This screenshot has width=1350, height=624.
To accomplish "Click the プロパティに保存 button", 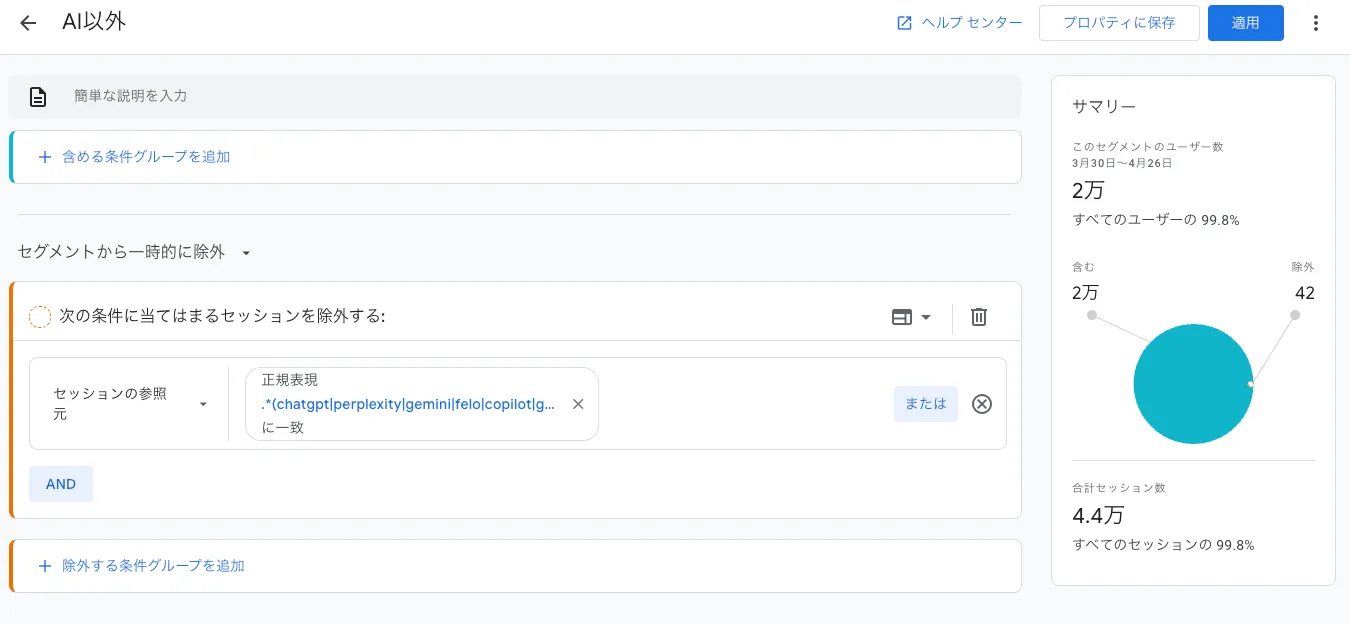I will click(1119, 22).
